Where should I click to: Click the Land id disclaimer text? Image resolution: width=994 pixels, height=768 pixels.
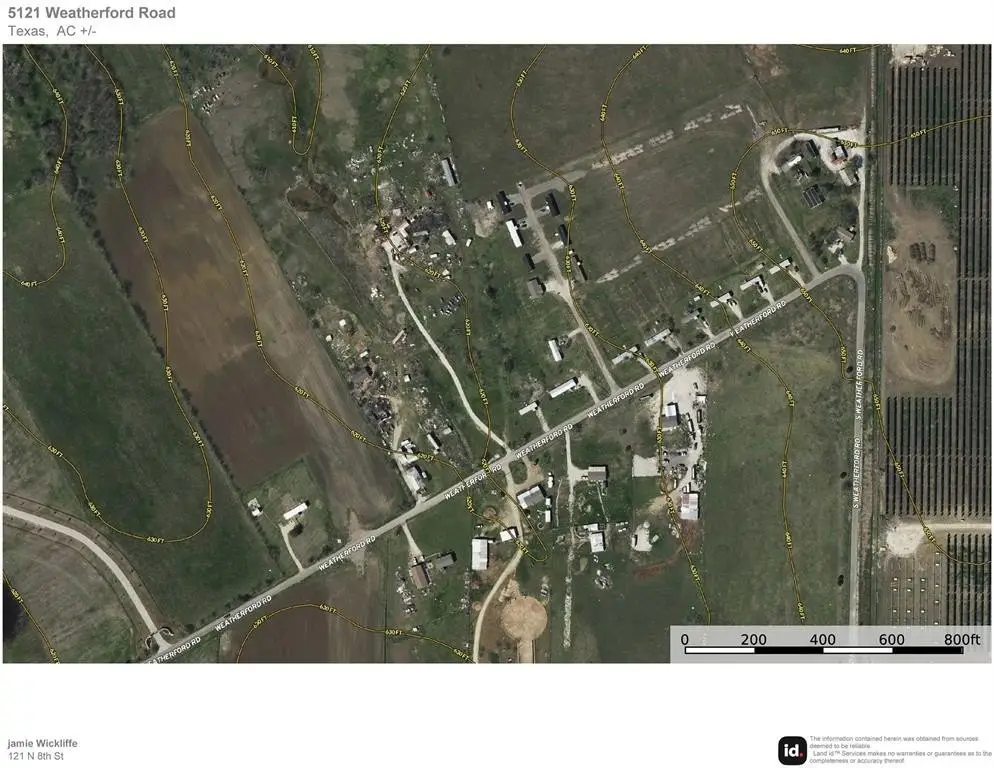tap(900, 749)
